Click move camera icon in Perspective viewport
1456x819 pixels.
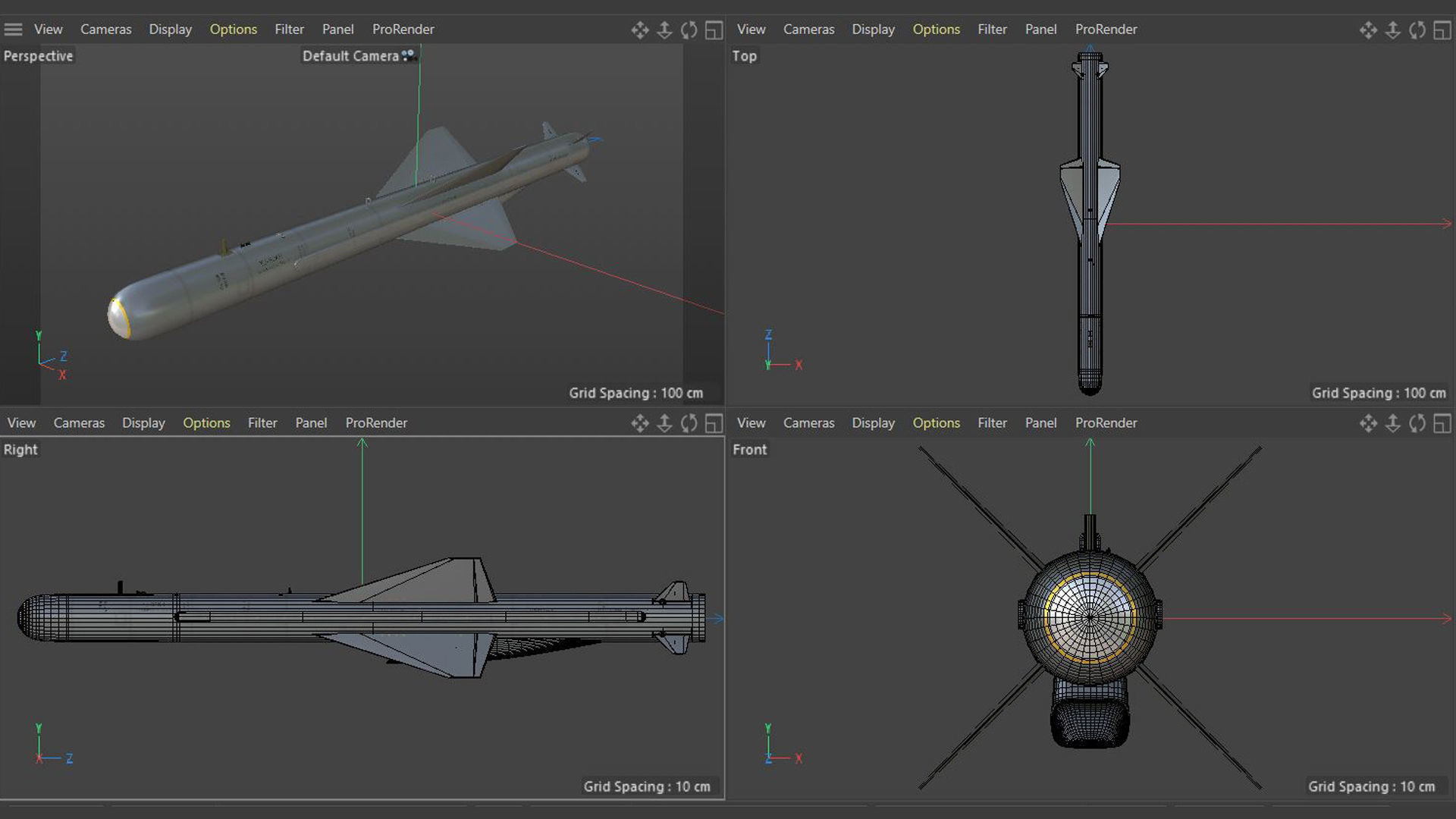coord(639,30)
